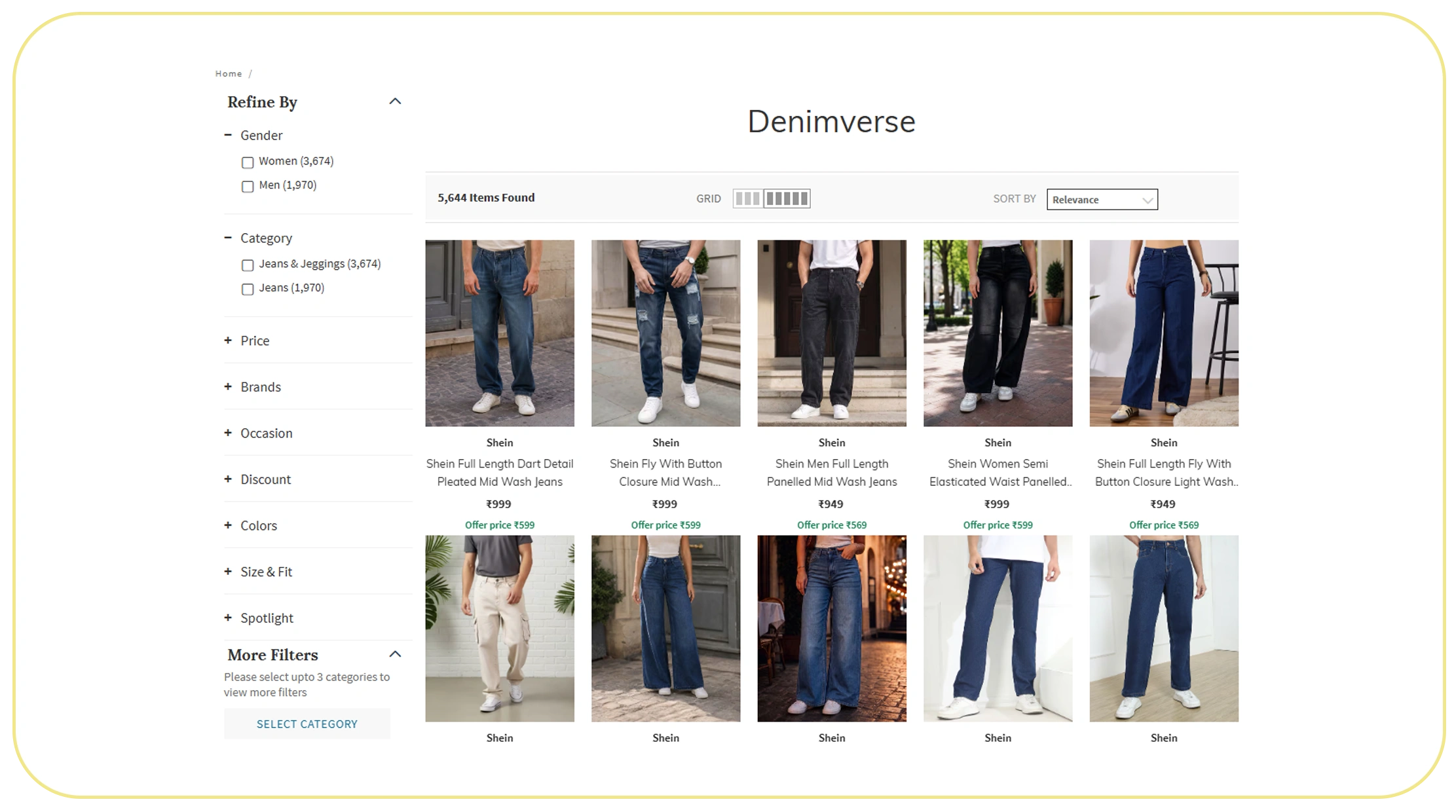
Task: Open Light Wash wide-leg jeans image
Action: tap(1164, 333)
